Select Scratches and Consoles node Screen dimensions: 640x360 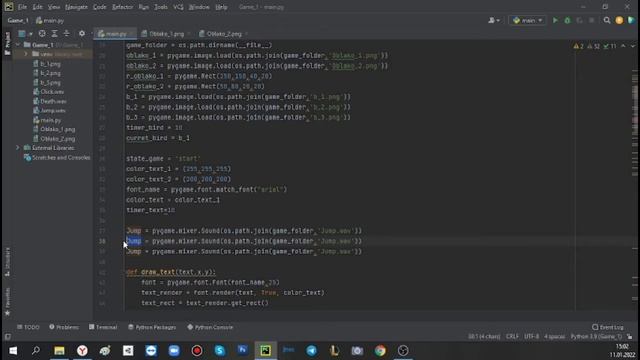57,158
